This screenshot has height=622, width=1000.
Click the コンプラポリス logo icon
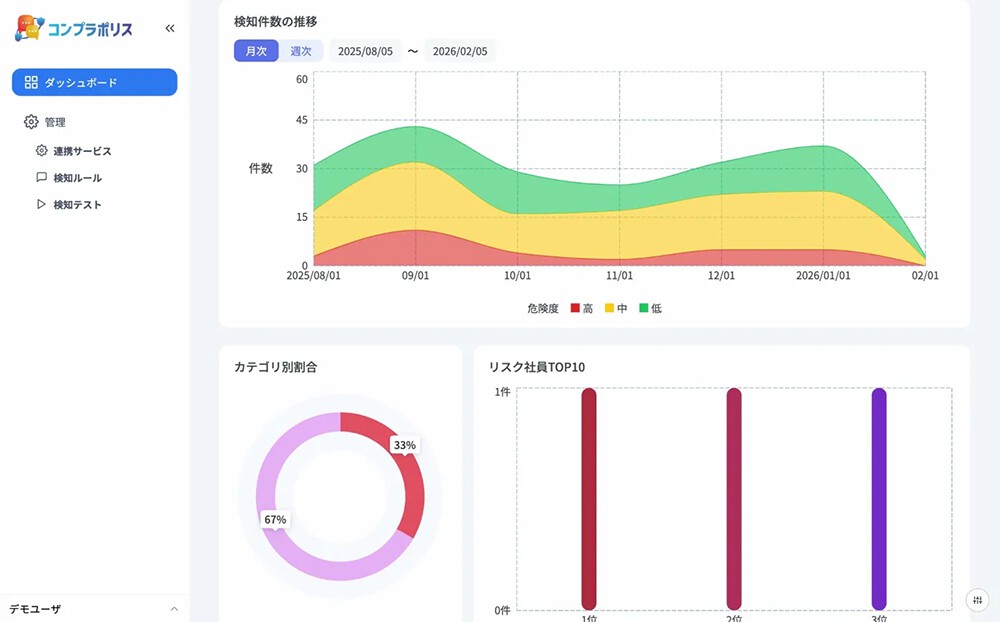pyautogui.click(x=29, y=28)
